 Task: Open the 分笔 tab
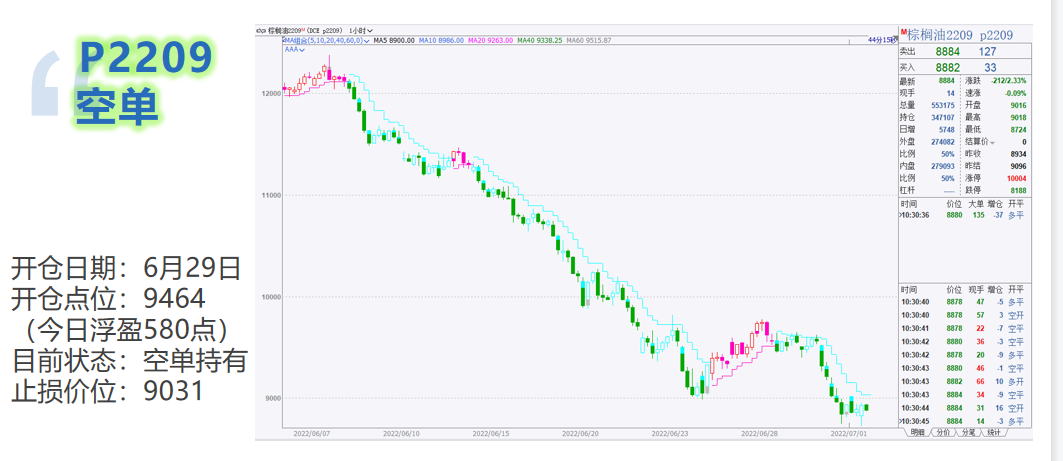tap(969, 434)
